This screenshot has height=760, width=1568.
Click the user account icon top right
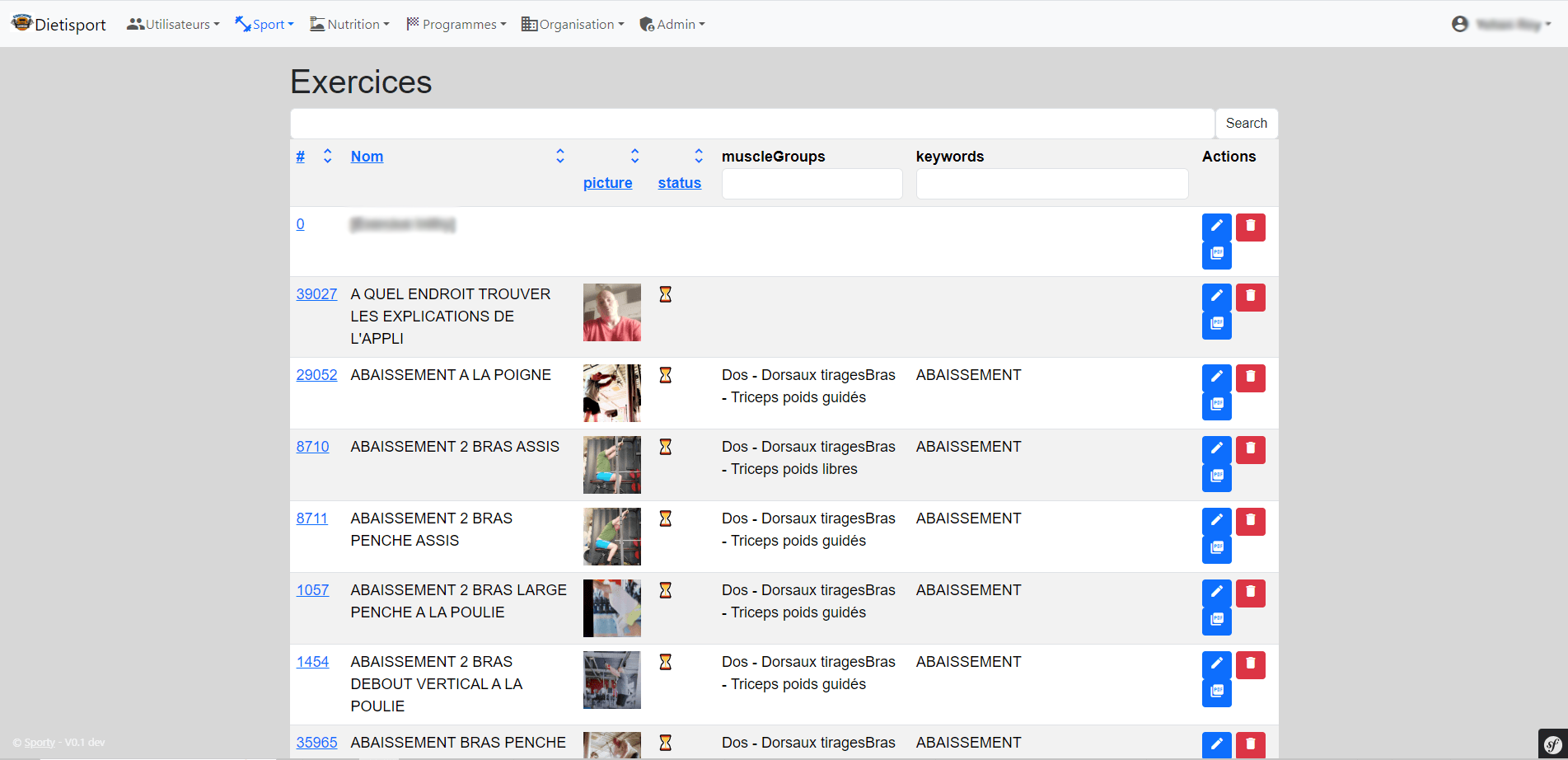pos(1460,24)
